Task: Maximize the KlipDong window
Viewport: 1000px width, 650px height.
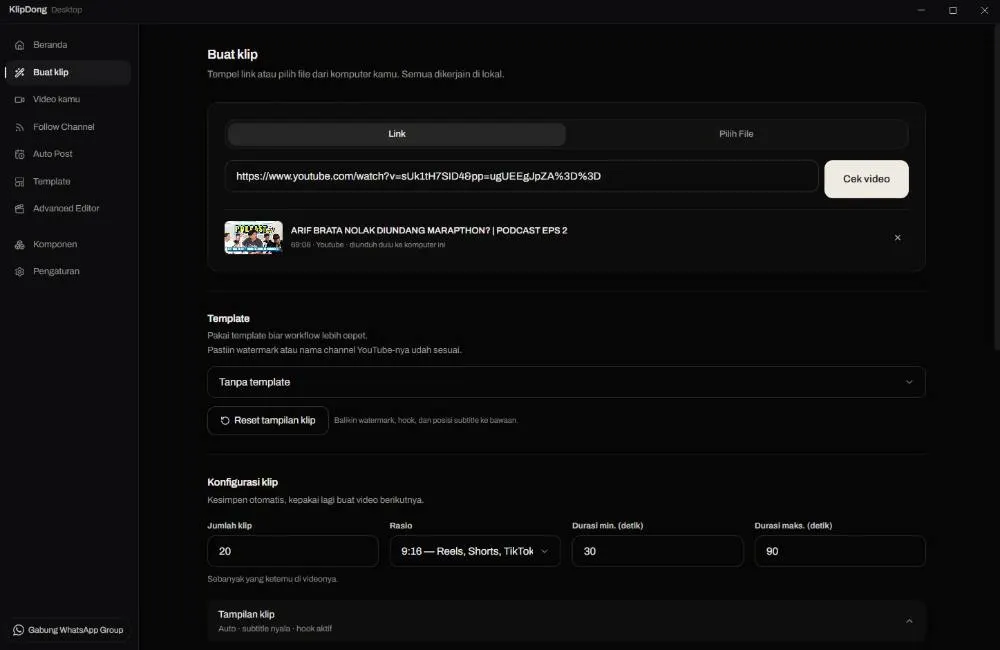Action: [953, 10]
